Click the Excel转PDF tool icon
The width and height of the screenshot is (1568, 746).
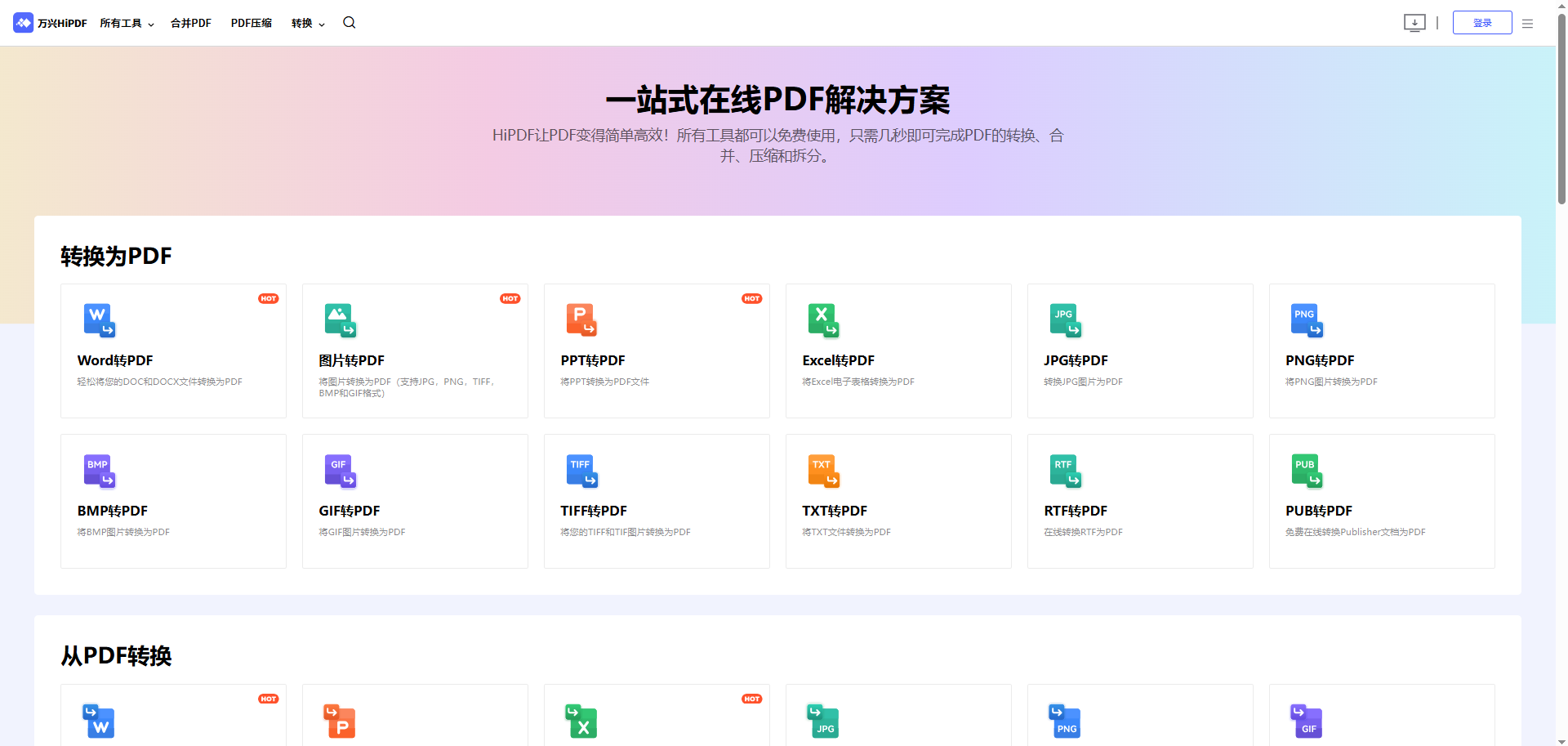[x=824, y=320]
